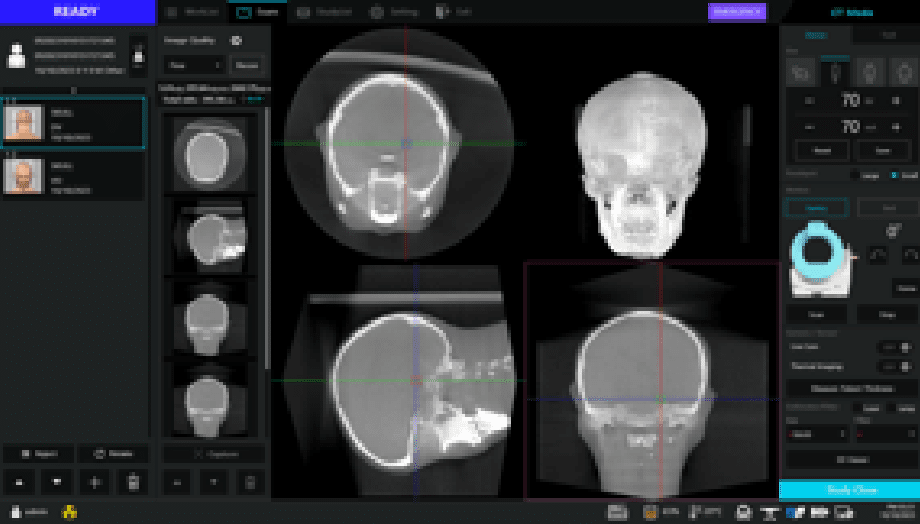
Task: Choose the third head position icon
Action: pyautogui.click(x=868, y=72)
